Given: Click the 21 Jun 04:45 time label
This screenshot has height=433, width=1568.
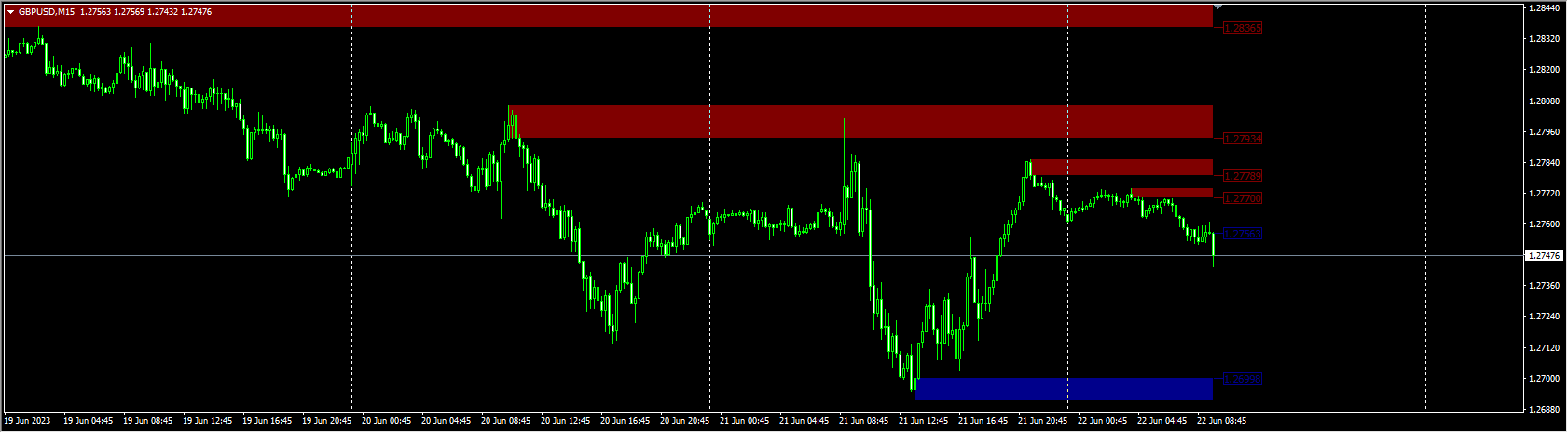Looking at the screenshot, I should (x=805, y=421).
